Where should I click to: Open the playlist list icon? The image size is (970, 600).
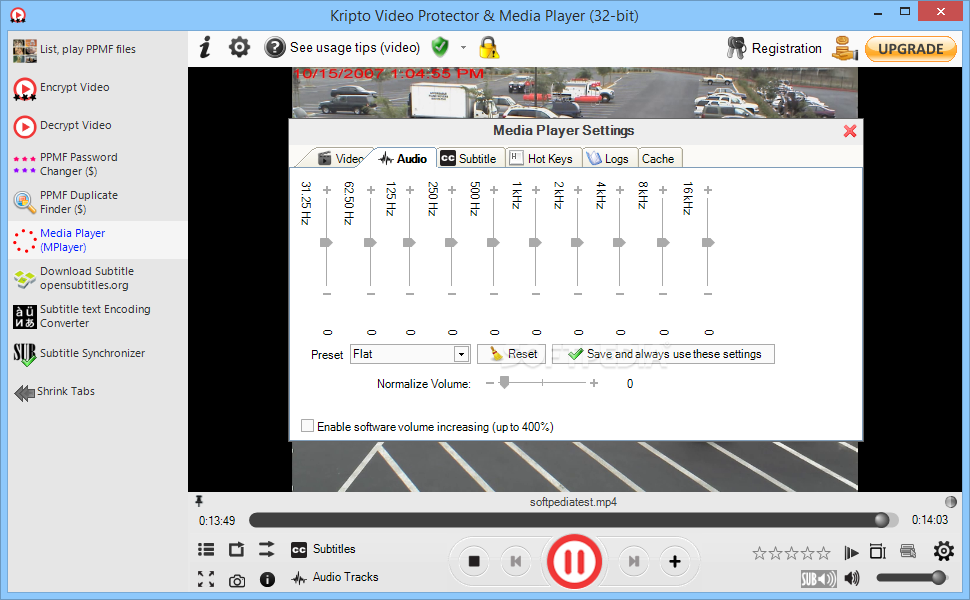pyautogui.click(x=206, y=549)
